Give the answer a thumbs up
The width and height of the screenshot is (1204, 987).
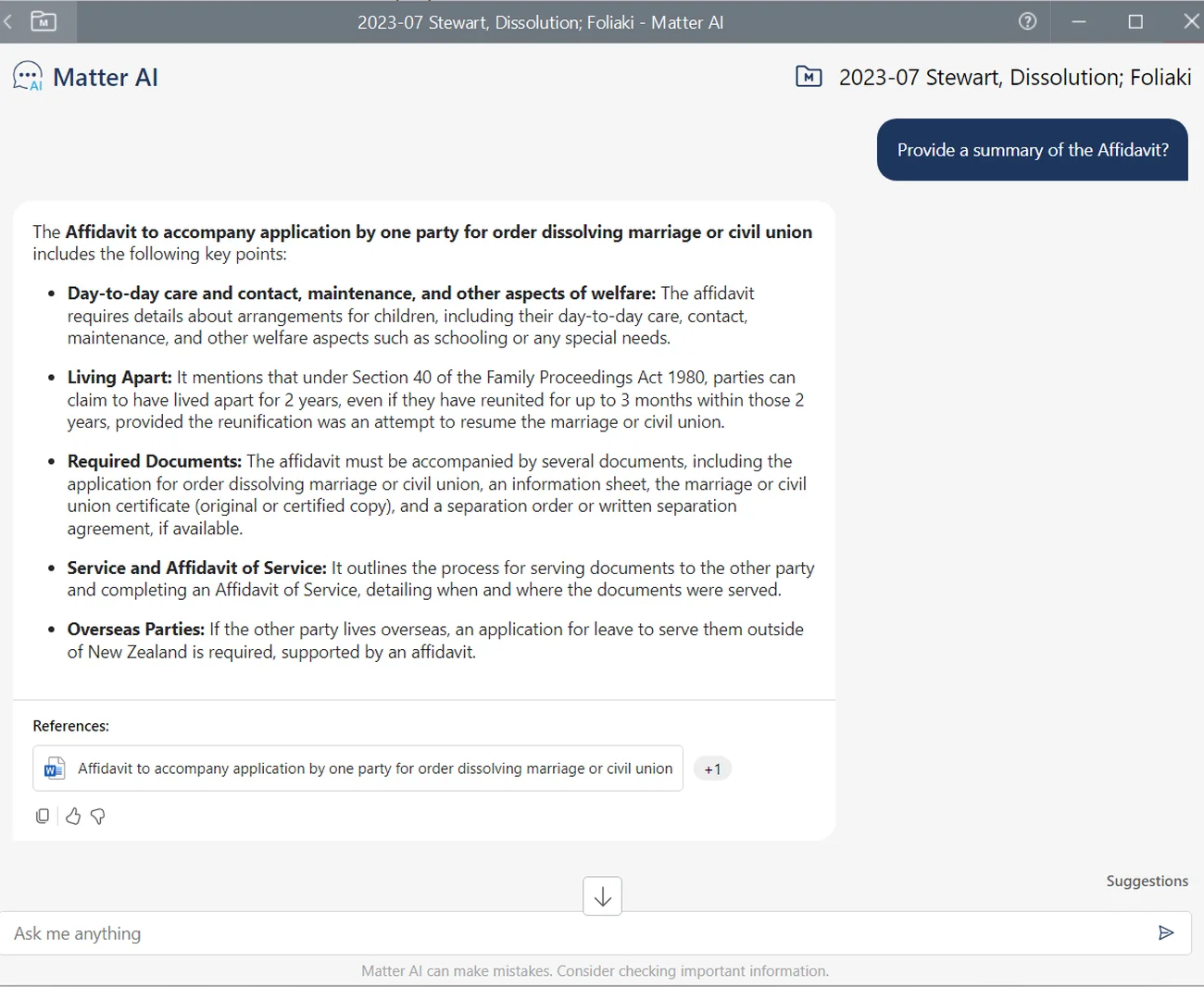tap(73, 816)
